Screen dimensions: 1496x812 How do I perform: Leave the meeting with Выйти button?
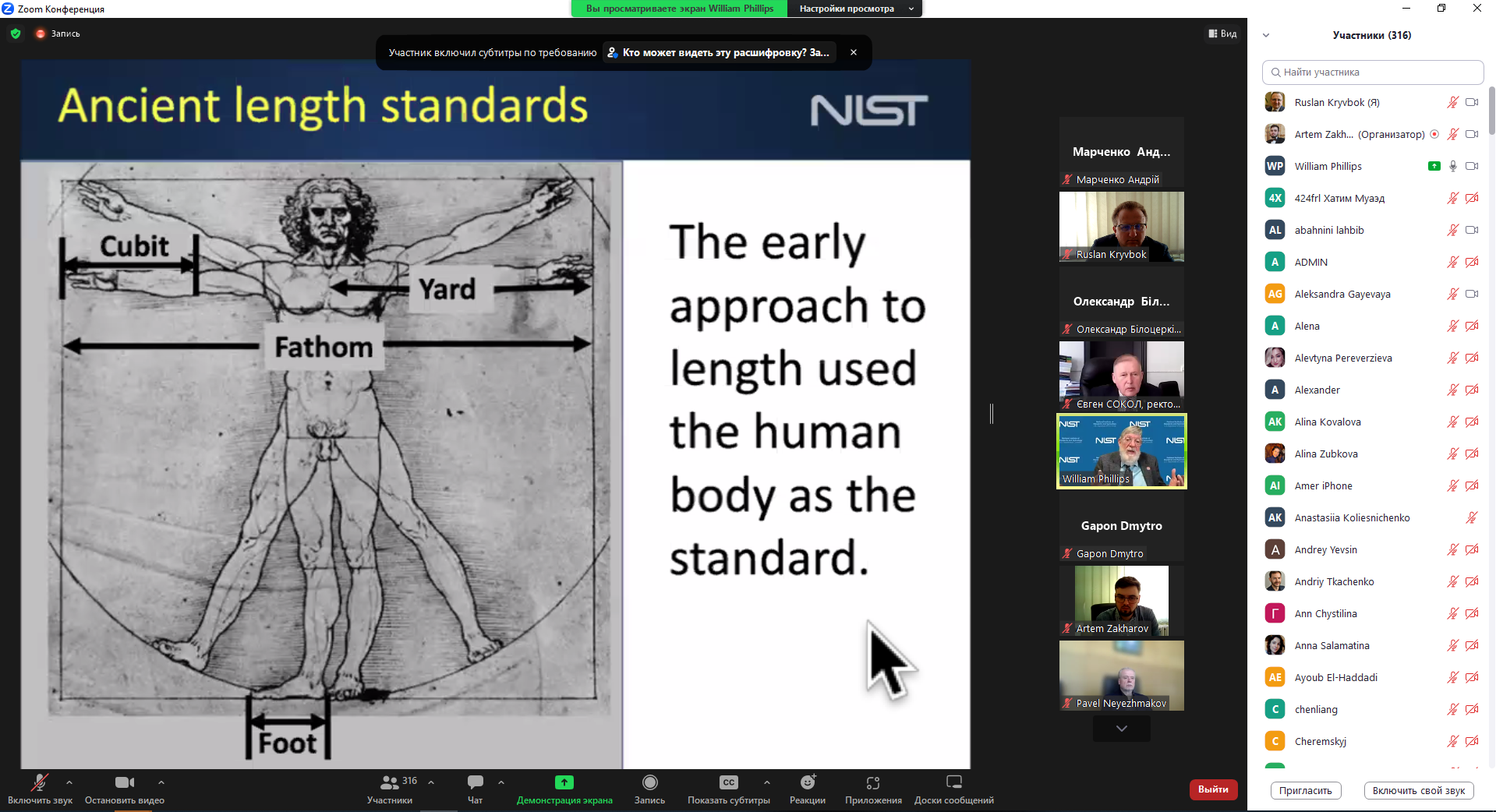click(x=1213, y=789)
